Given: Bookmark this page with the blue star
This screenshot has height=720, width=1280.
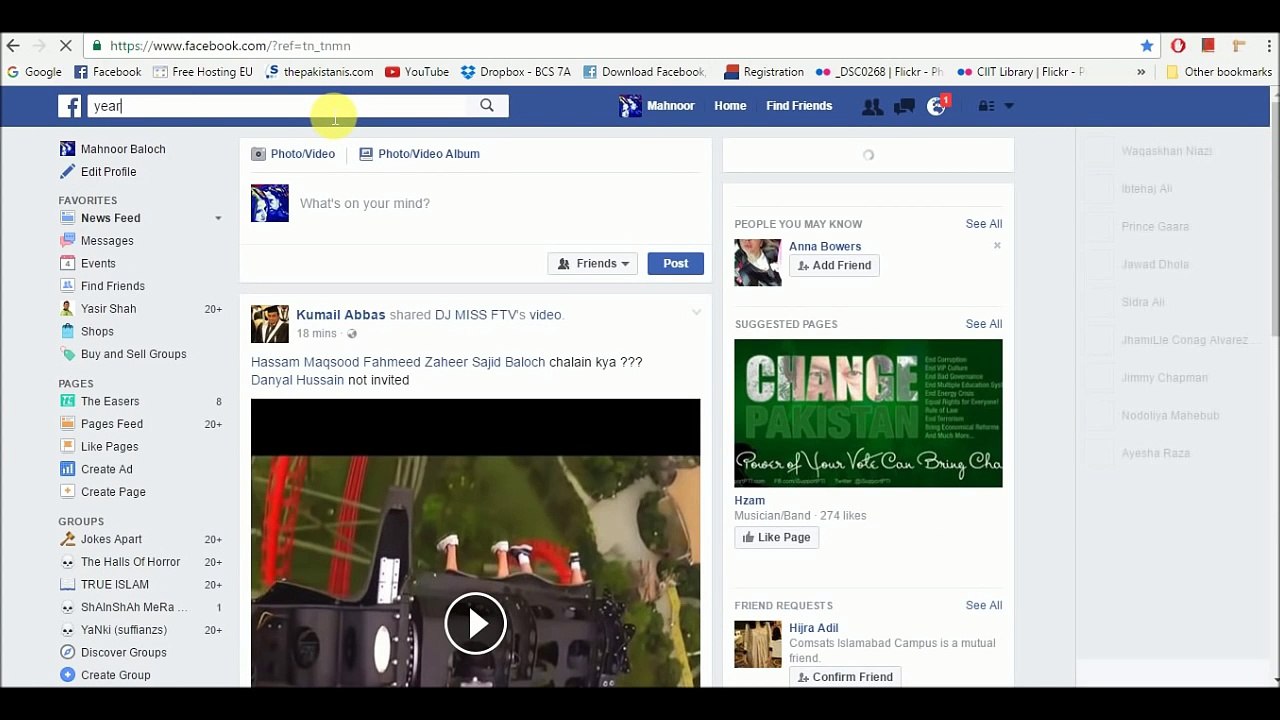Looking at the screenshot, I should coord(1147,46).
